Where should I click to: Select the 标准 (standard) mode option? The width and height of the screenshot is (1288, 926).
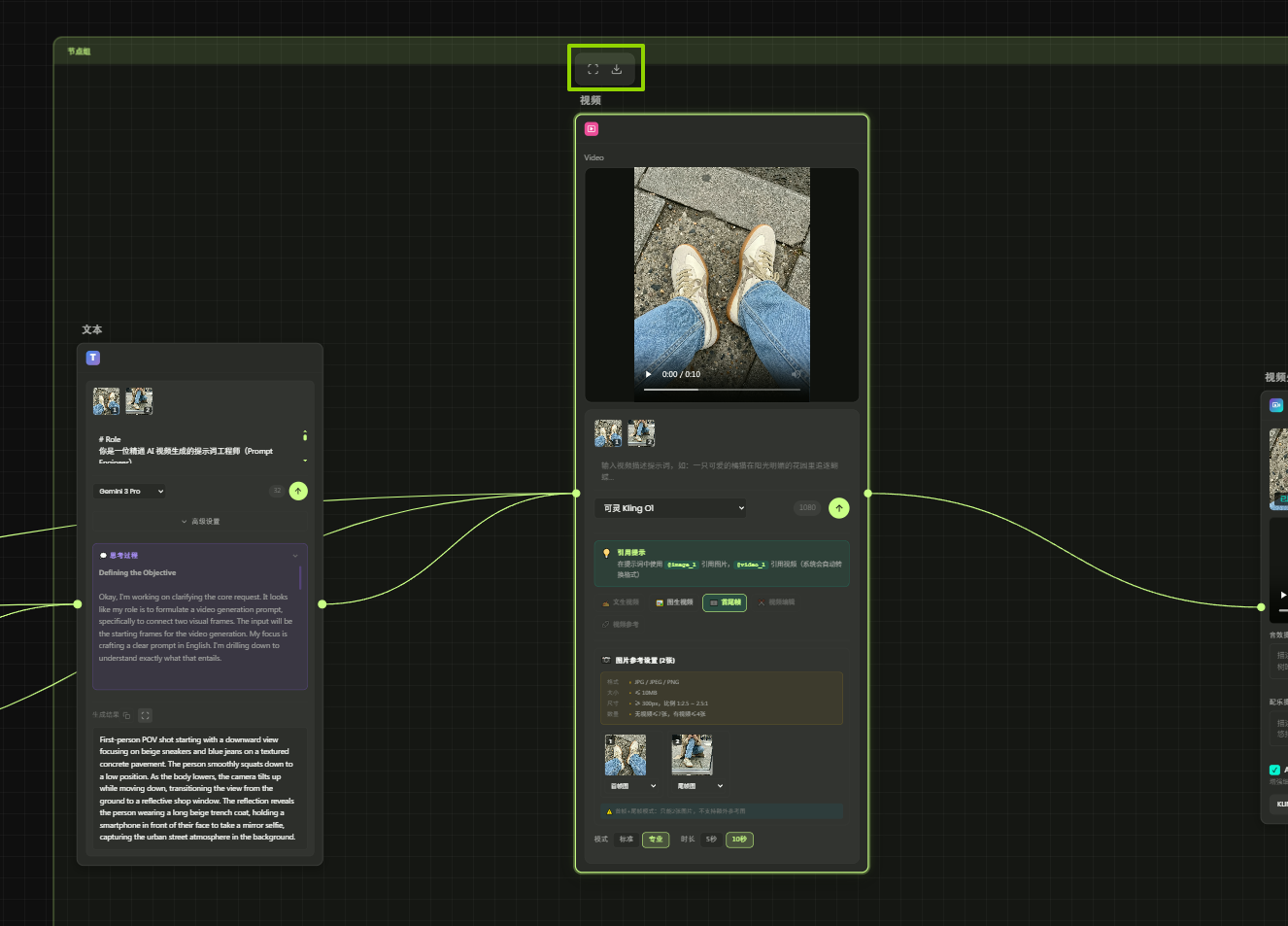[x=627, y=840]
